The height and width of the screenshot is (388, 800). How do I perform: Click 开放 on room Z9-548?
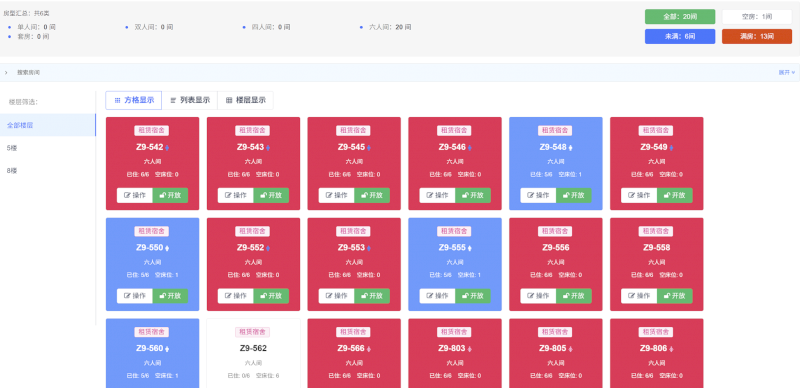tap(574, 195)
